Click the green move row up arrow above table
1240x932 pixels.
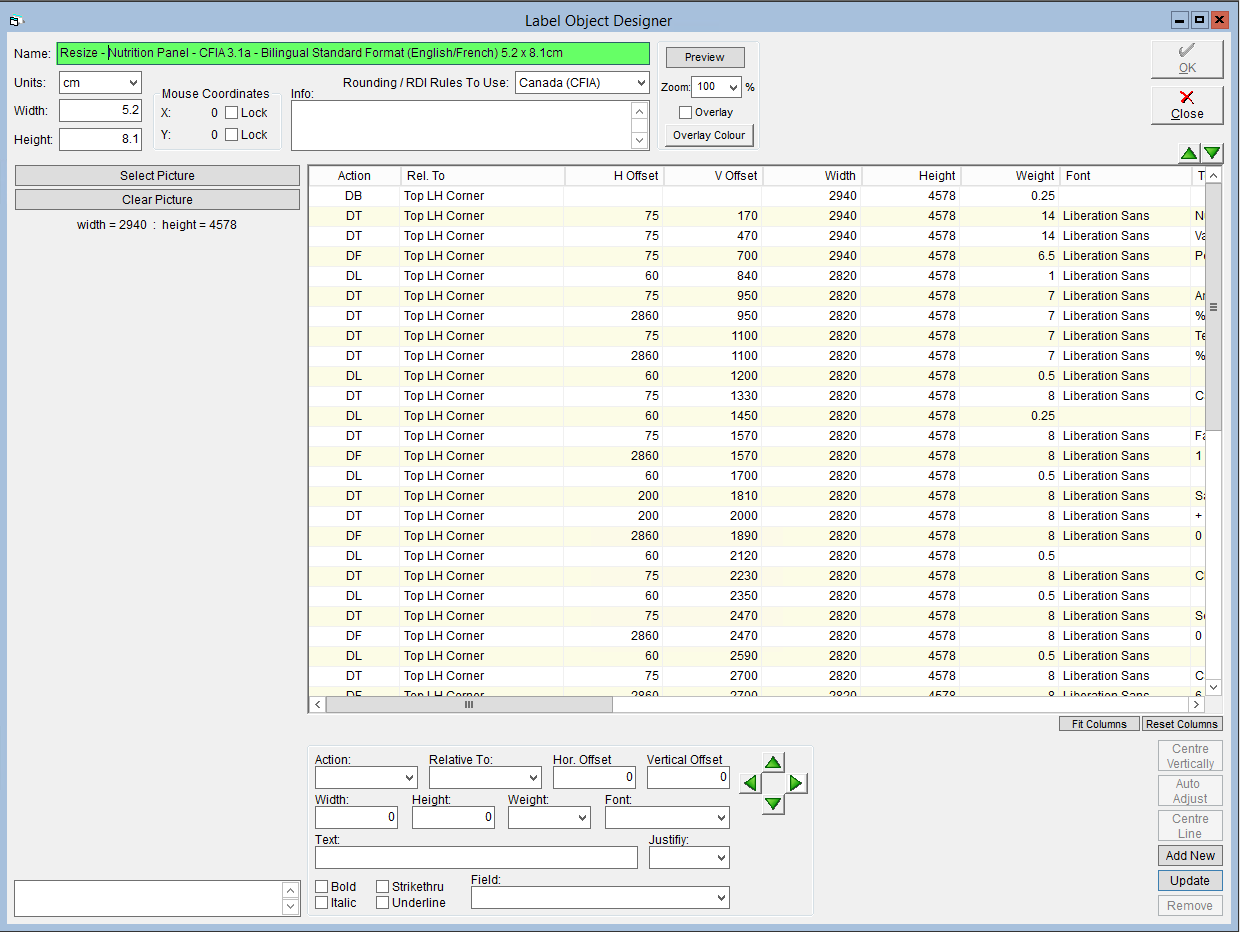[1187, 153]
